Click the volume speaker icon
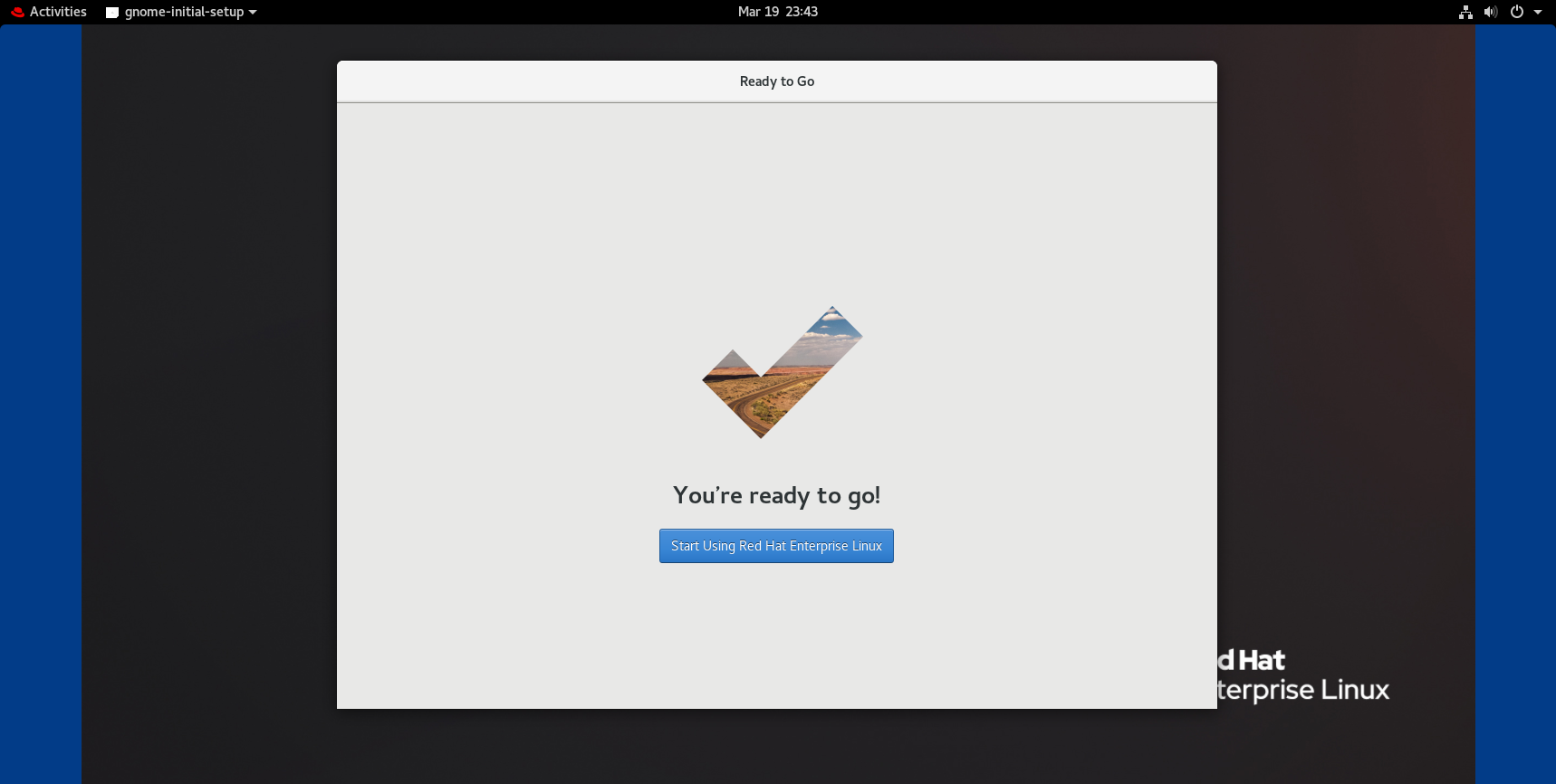This screenshot has width=1556, height=784. (1490, 12)
